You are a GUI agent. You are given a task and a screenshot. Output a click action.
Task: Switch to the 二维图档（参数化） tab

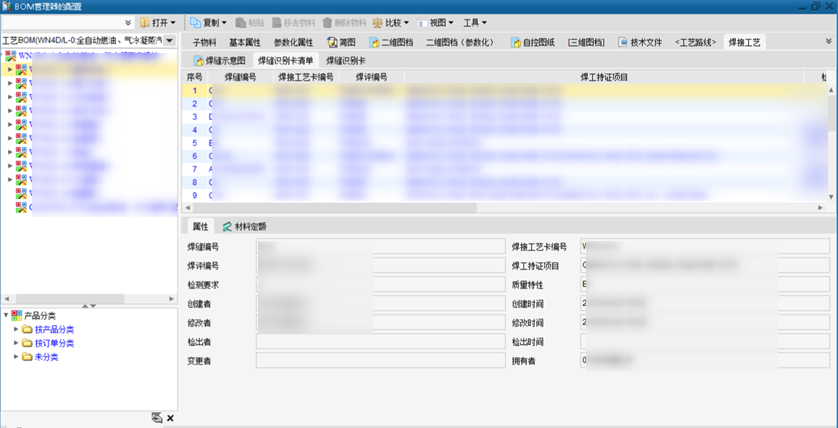[460, 42]
